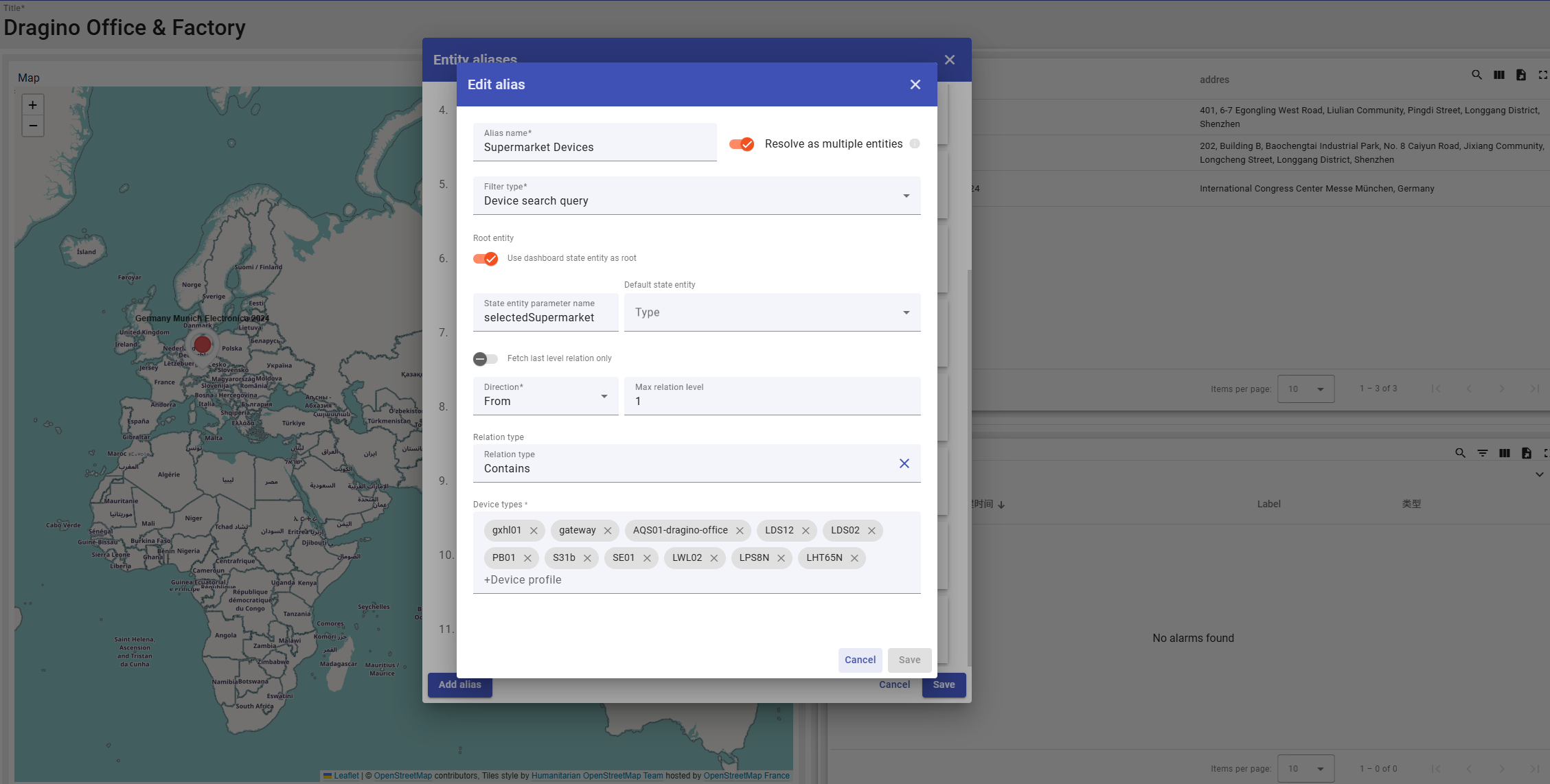
Task: Disable Use dashboard state entity as root
Action: [x=486, y=259]
